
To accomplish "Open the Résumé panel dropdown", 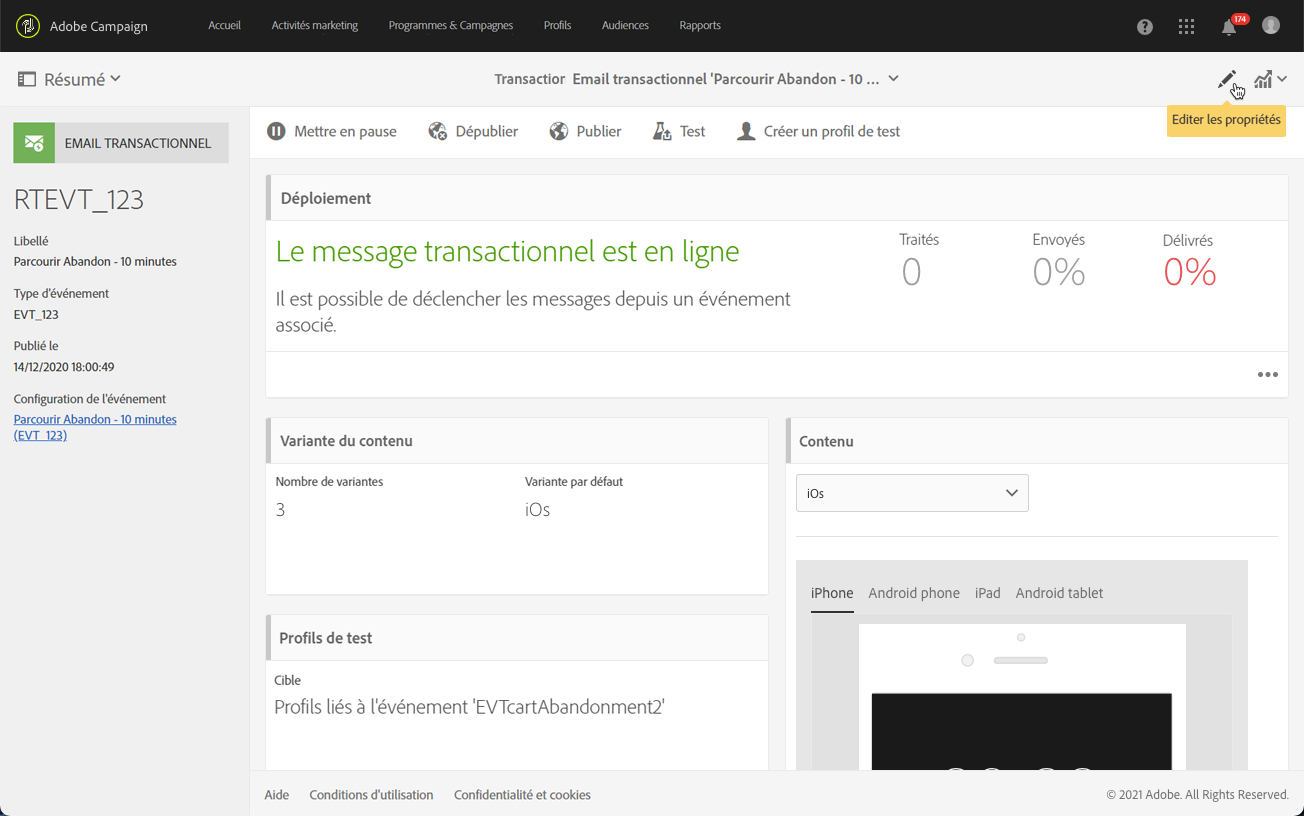I will pos(69,79).
